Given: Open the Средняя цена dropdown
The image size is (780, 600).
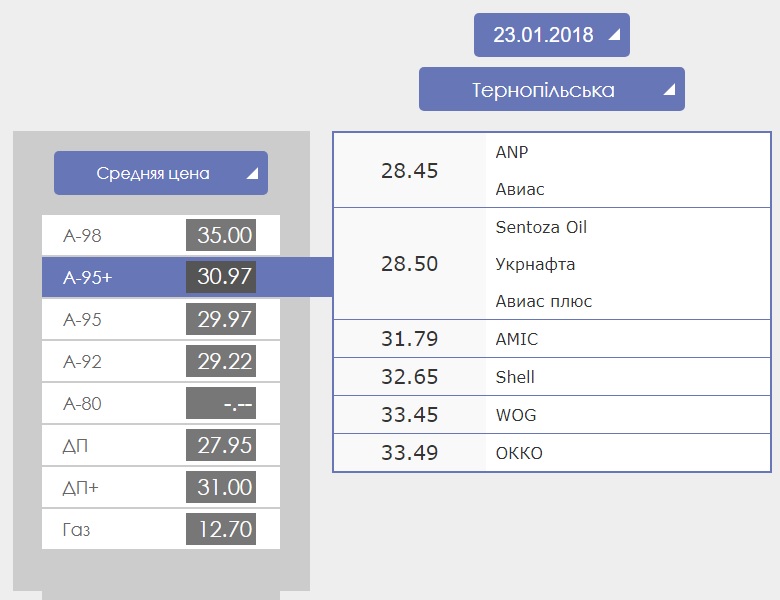Looking at the screenshot, I should (x=161, y=173).
